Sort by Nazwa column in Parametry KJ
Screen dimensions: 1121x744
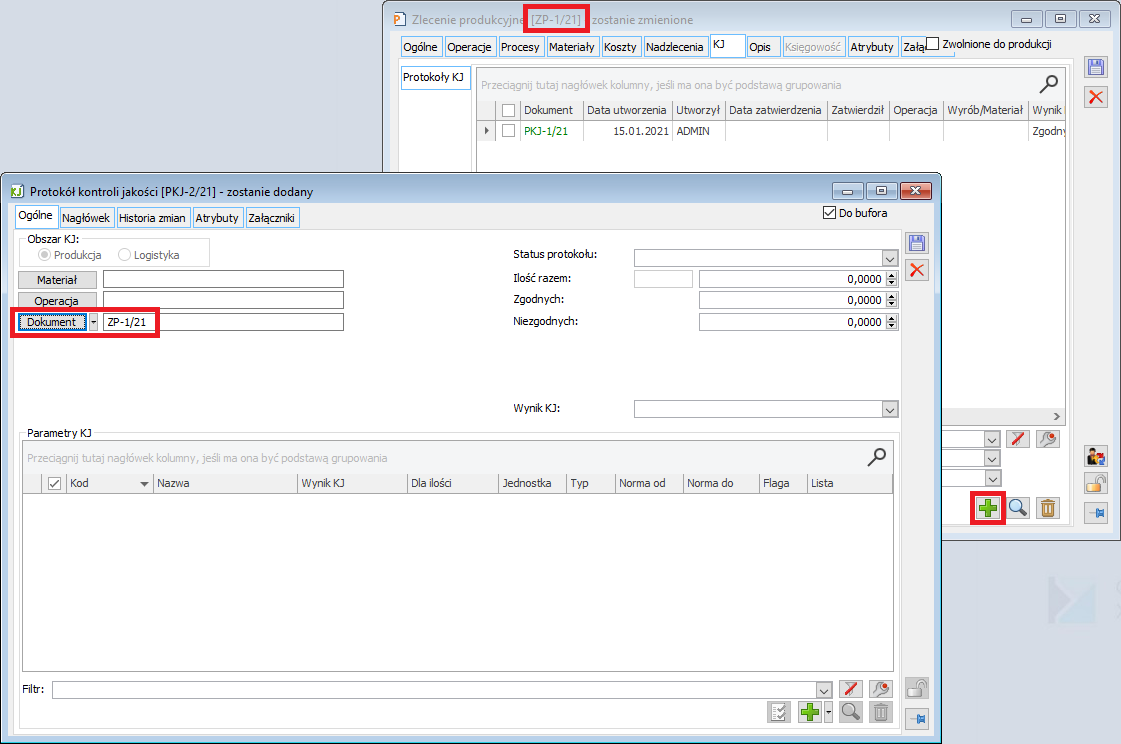pos(224,483)
